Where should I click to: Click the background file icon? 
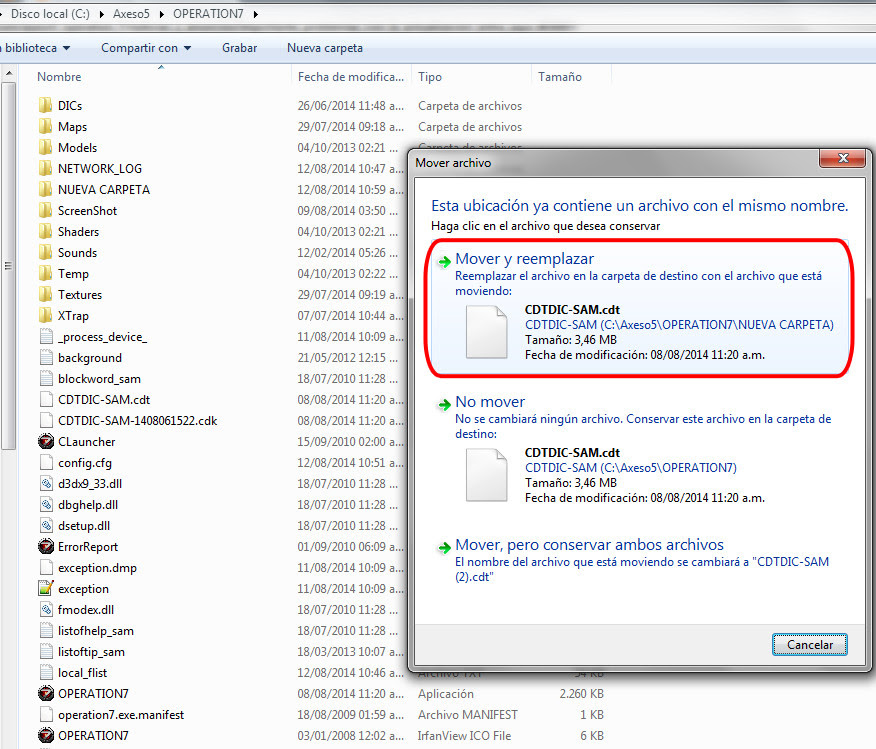click(x=46, y=357)
